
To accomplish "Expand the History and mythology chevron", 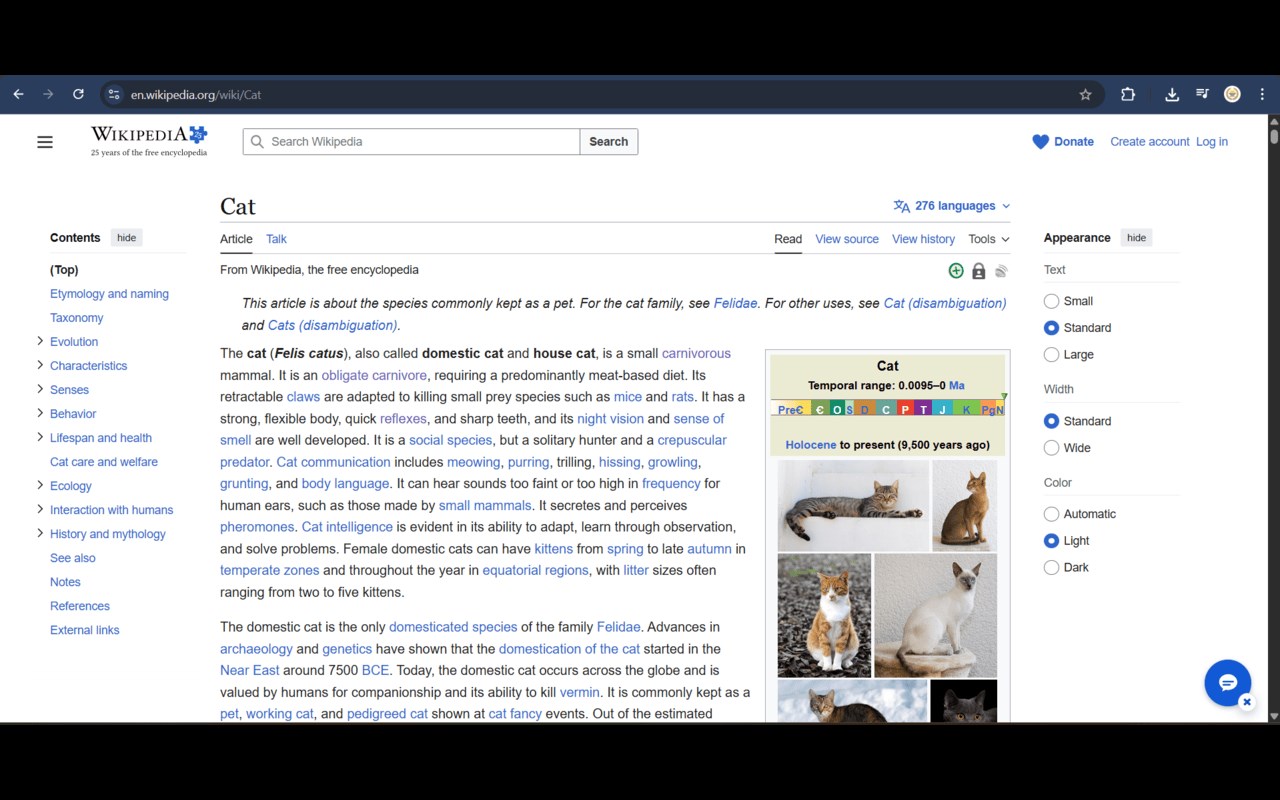I will [40, 533].
